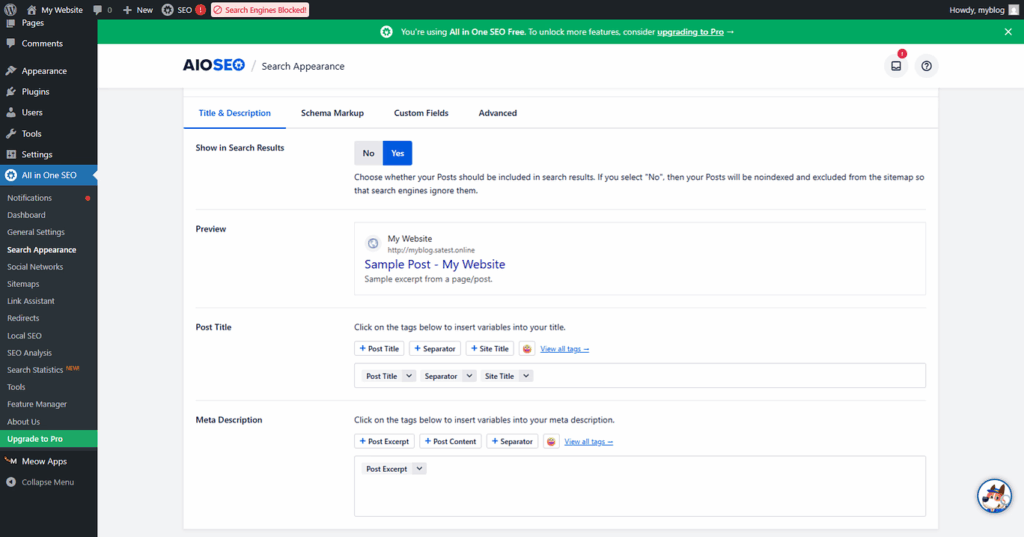Click All in One SEO sidebar item
1024x537 pixels.
point(48,175)
